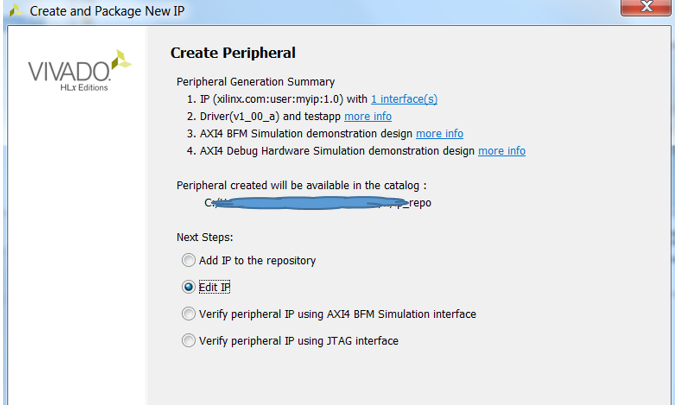Screen dimensions: 677x405
Task: Click the "Driver(v1_00_a) and testapp" summary text
Action: [264, 116]
